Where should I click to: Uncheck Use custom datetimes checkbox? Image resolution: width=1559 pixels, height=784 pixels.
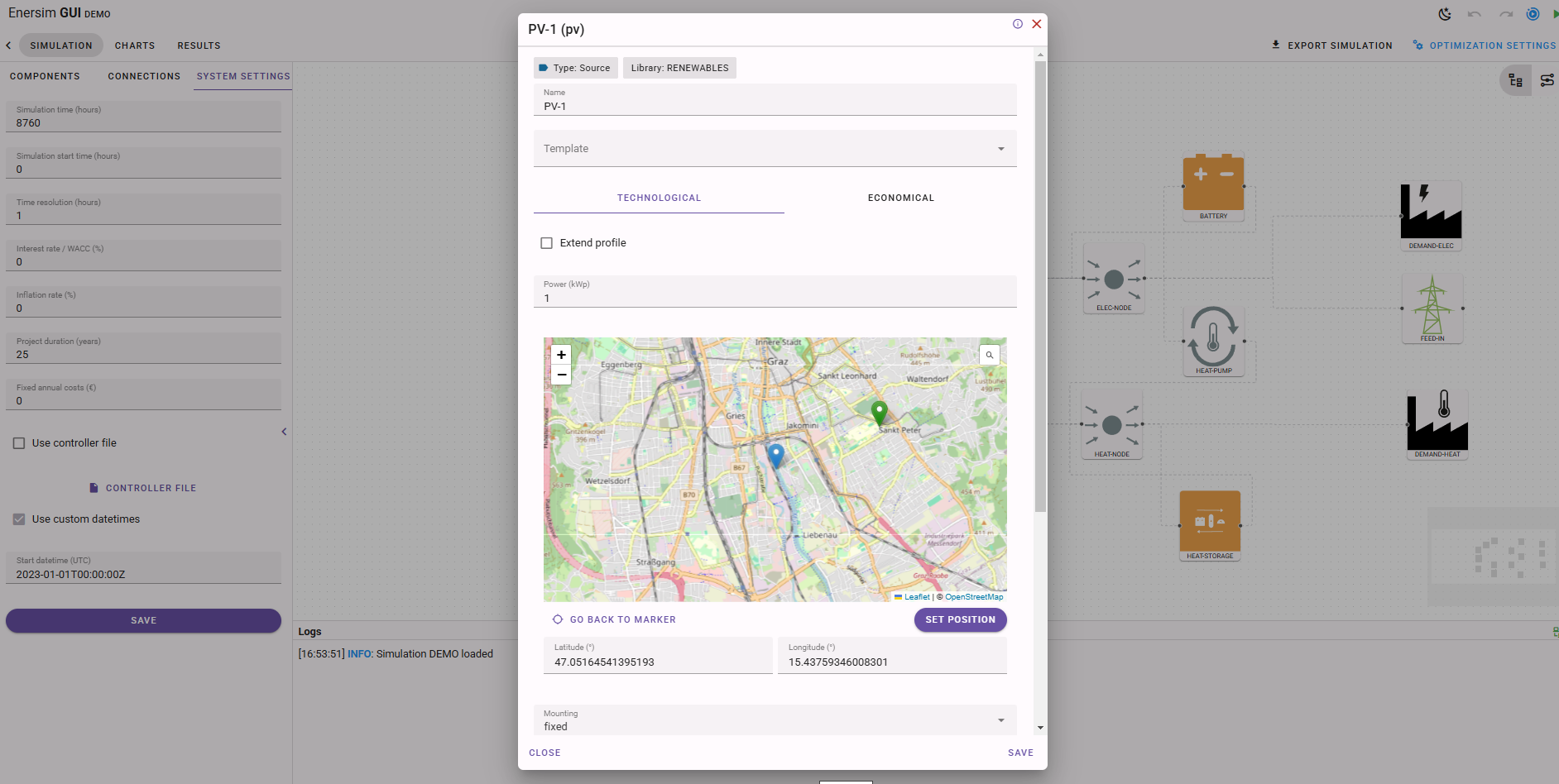pos(19,519)
